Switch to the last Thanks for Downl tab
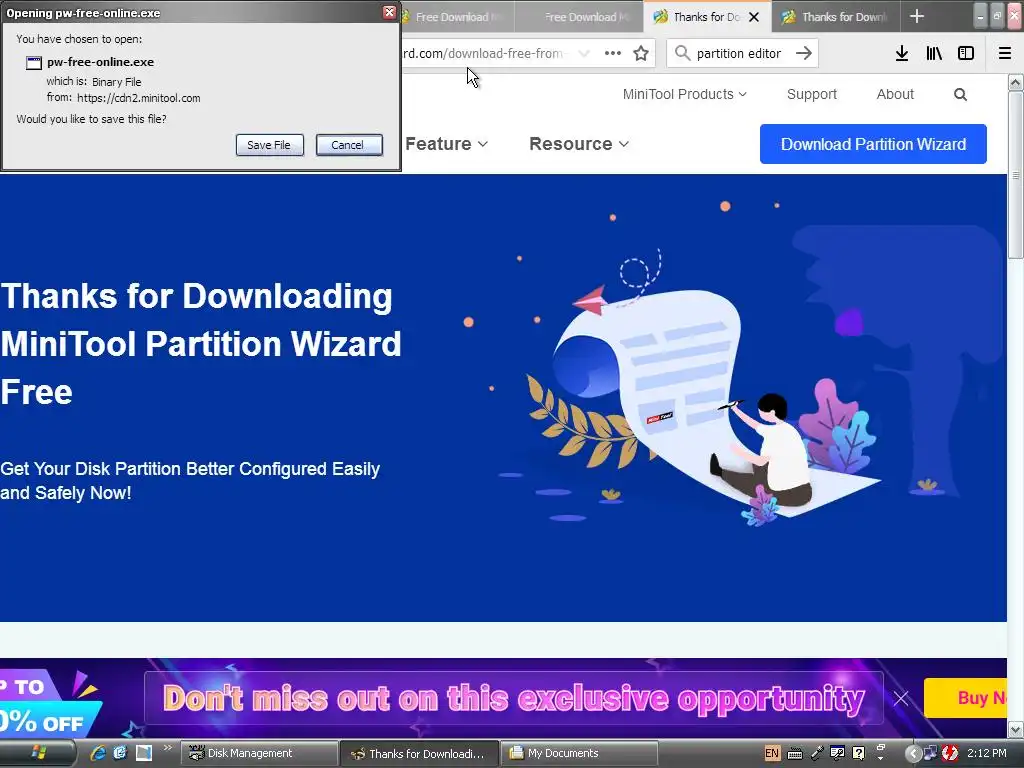Image resolution: width=1024 pixels, height=768 pixels. click(x=837, y=17)
